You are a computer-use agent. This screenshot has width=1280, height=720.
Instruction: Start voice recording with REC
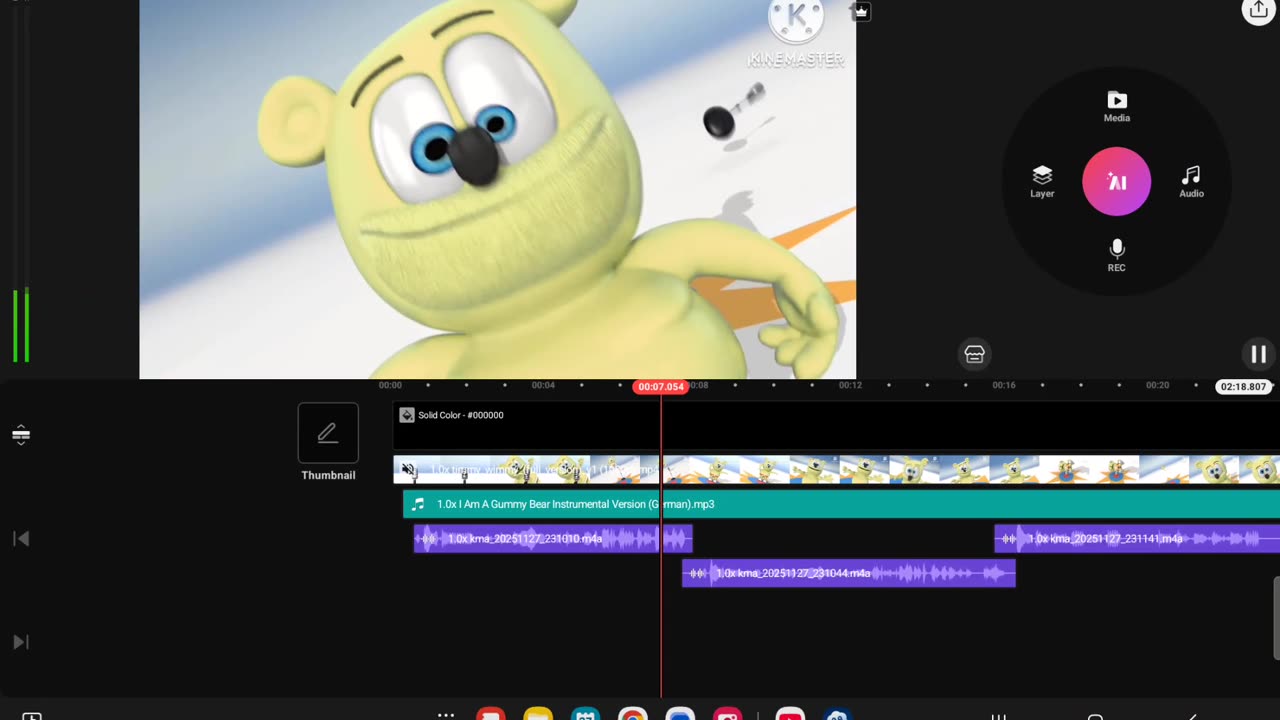[1117, 256]
